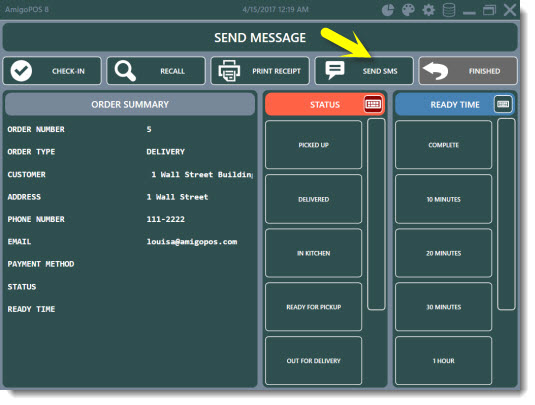Screen dimensions: 535x405
Task: Click the Ready Time list scrollbar
Action: [x=506, y=214]
